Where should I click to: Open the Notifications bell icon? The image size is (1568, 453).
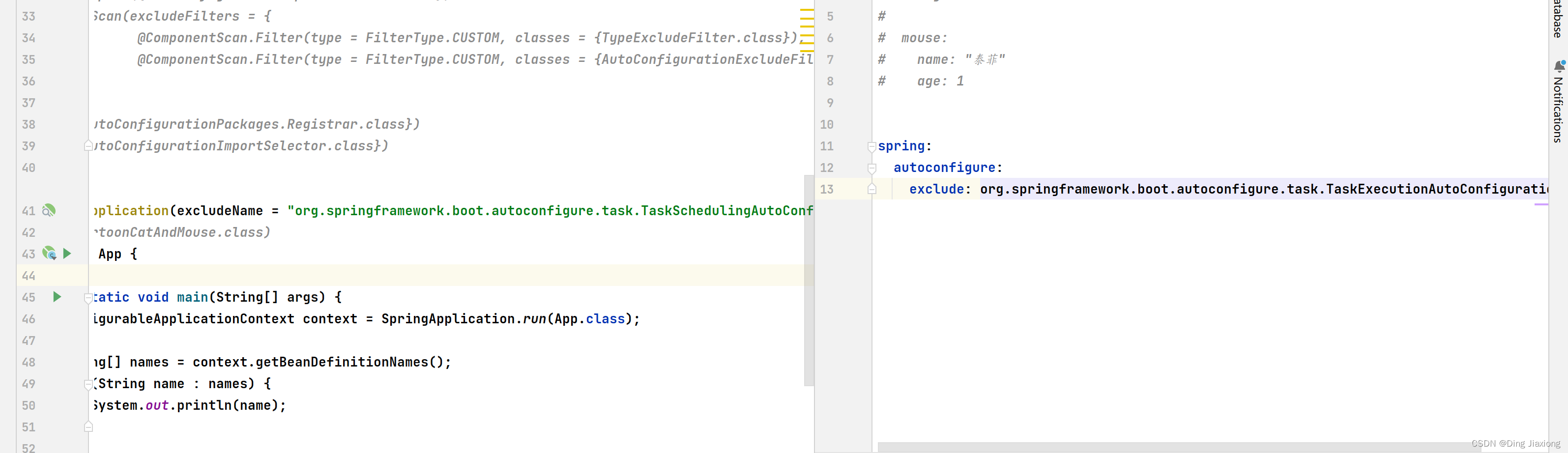(x=1560, y=66)
